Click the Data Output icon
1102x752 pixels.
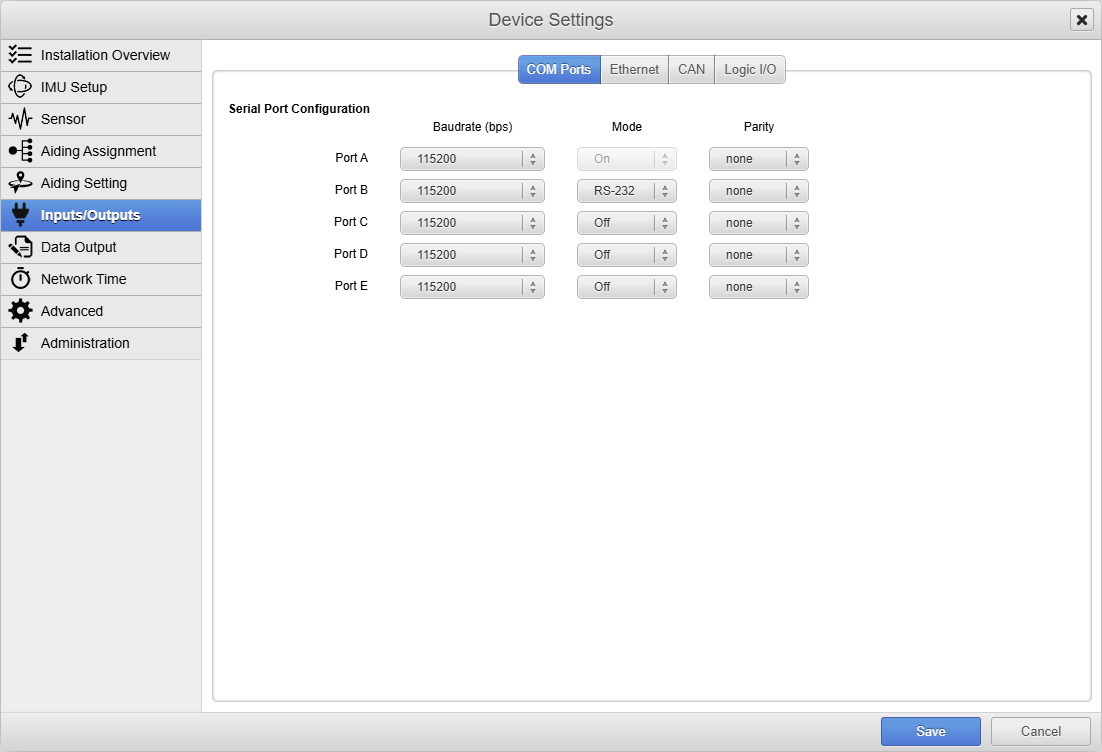point(20,247)
